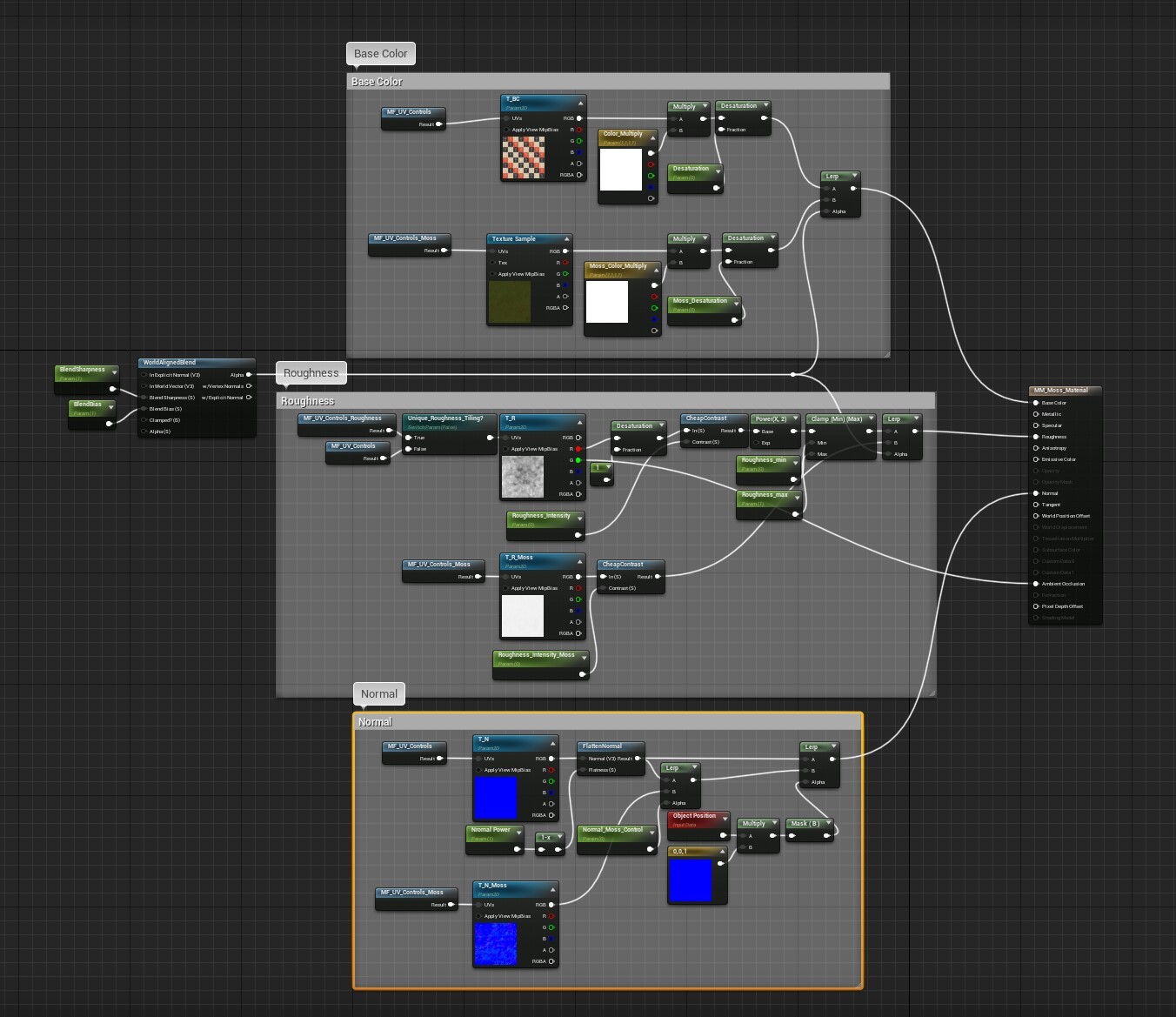This screenshot has width=1176, height=1017.
Task: Open the chevron on Roughness_max node
Action: (796, 498)
